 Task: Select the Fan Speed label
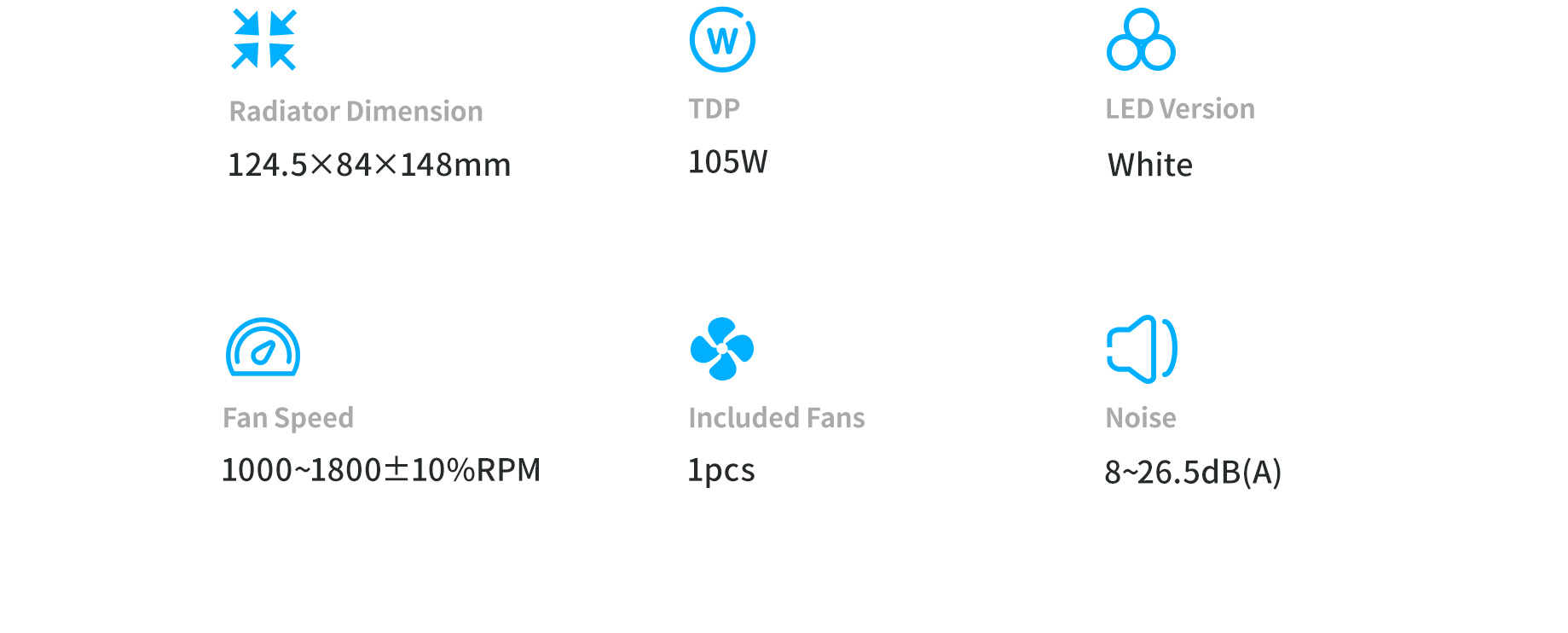click(287, 417)
